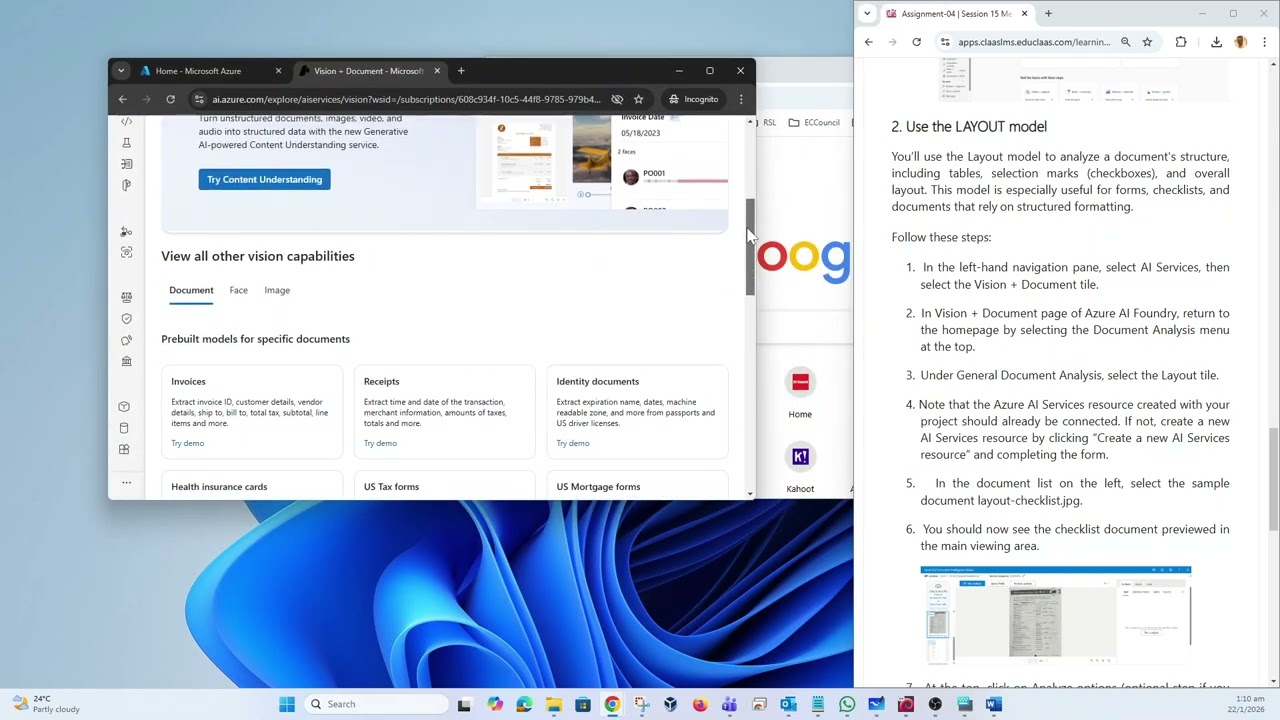Open the Azure browser's three-dot menu

[741, 99]
